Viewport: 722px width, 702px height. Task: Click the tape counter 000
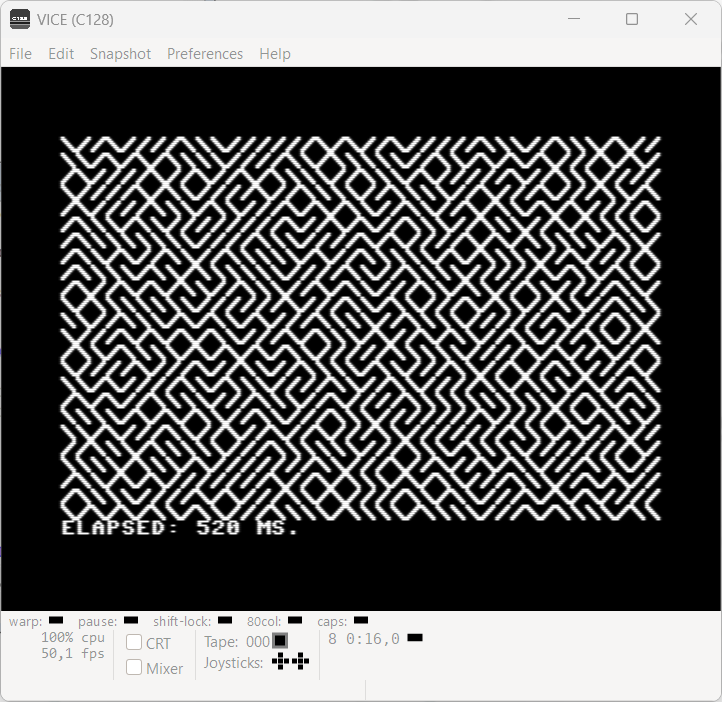pos(257,642)
